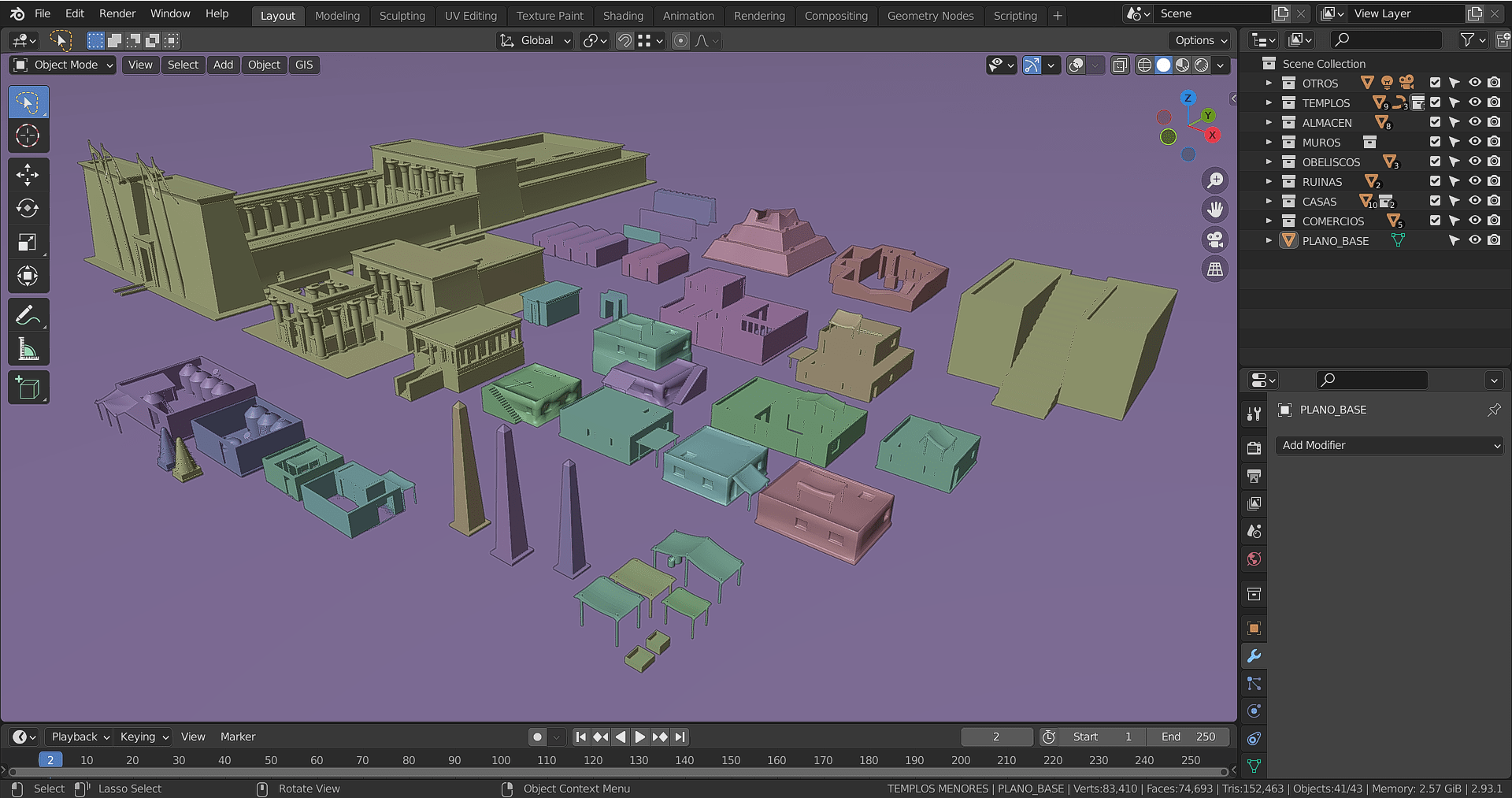Switch to orthographic grid view icon
The width and height of the screenshot is (1512, 798).
1215,269
